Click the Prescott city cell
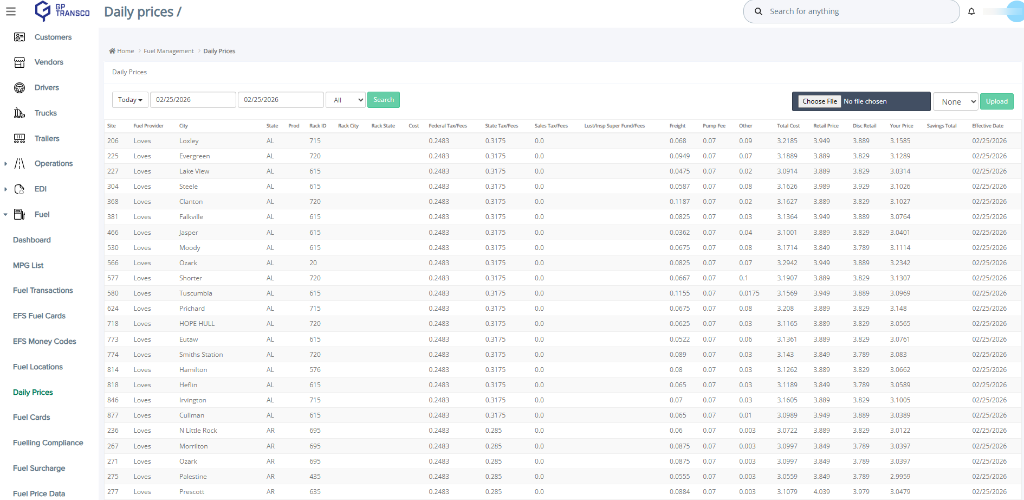This screenshot has height=500, width=1024. point(191,492)
